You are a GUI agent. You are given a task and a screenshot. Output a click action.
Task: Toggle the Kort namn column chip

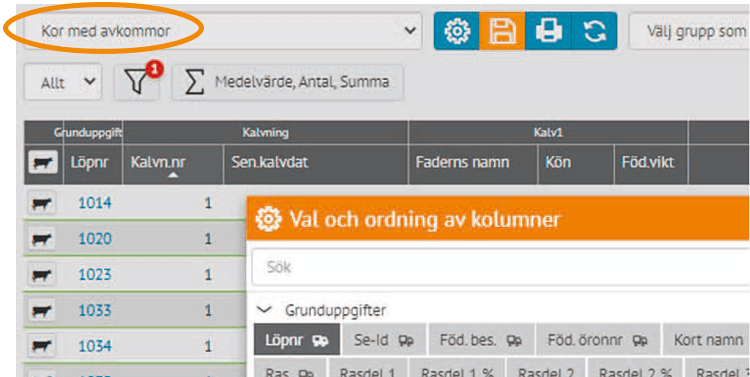point(706,340)
